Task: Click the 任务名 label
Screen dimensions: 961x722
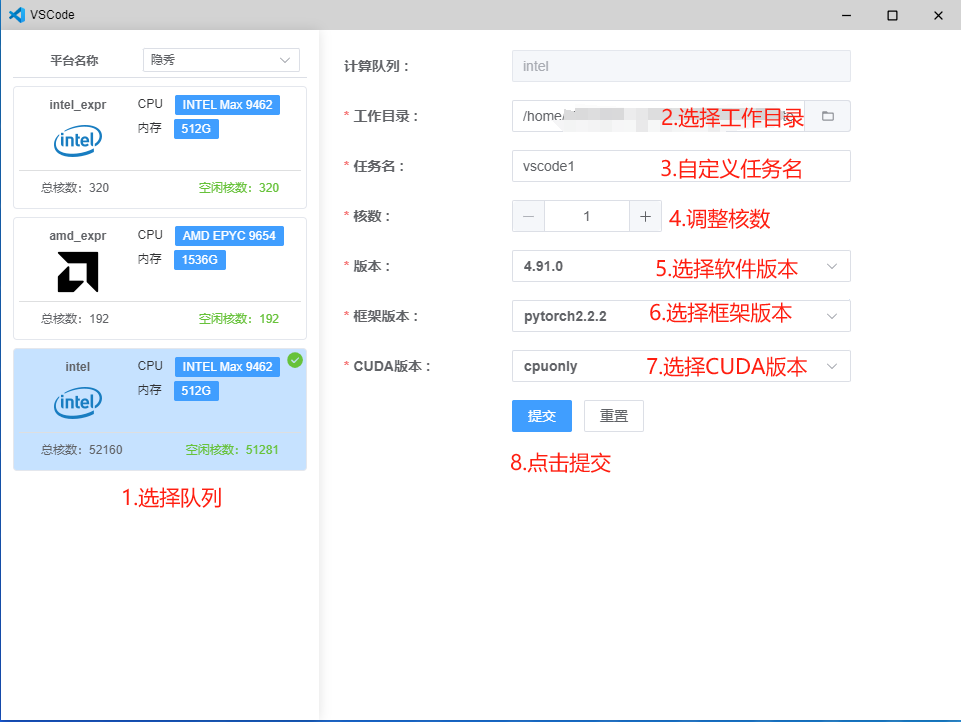Action: [x=379, y=166]
